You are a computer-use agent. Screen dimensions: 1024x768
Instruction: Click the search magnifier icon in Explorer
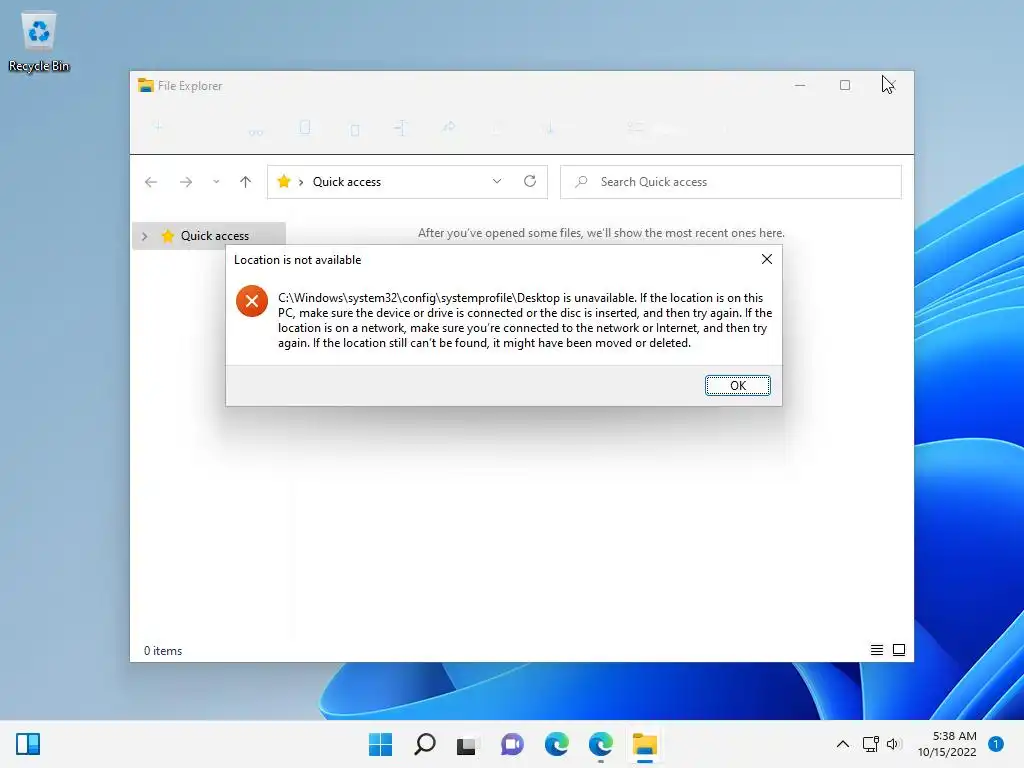point(581,182)
